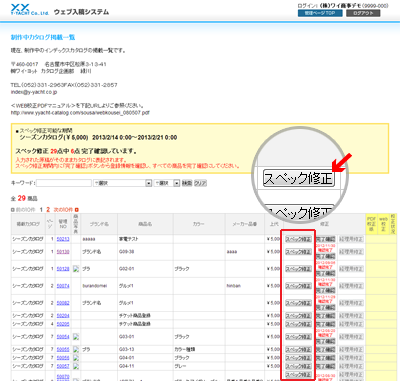Click 完了確認 for item 50057
Image resolution: width=400 pixels, height=381 pixels.
click(x=325, y=366)
